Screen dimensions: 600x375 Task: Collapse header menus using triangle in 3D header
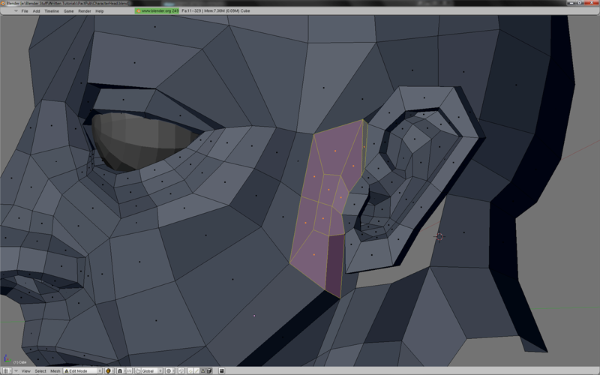[x=16, y=371]
